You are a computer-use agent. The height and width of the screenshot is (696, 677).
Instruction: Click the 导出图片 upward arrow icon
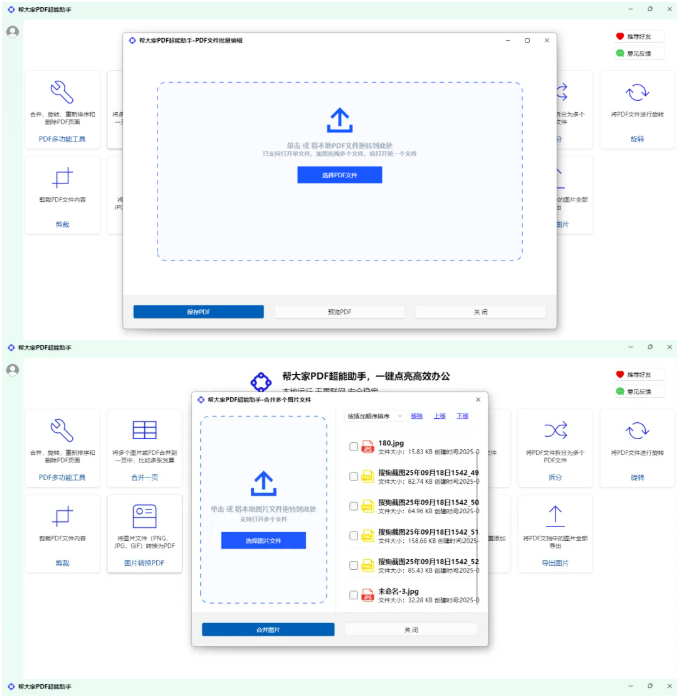555,516
